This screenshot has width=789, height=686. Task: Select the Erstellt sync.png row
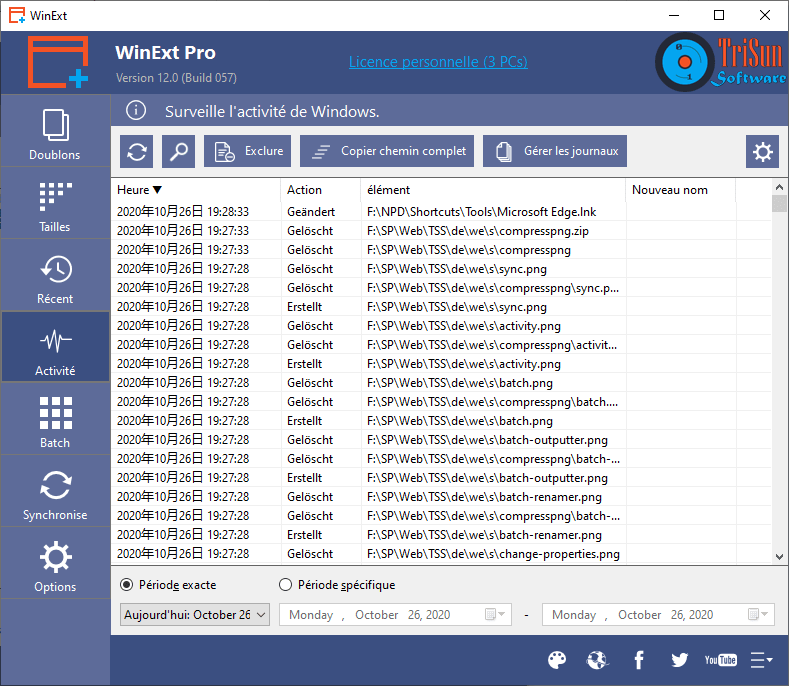click(441, 307)
